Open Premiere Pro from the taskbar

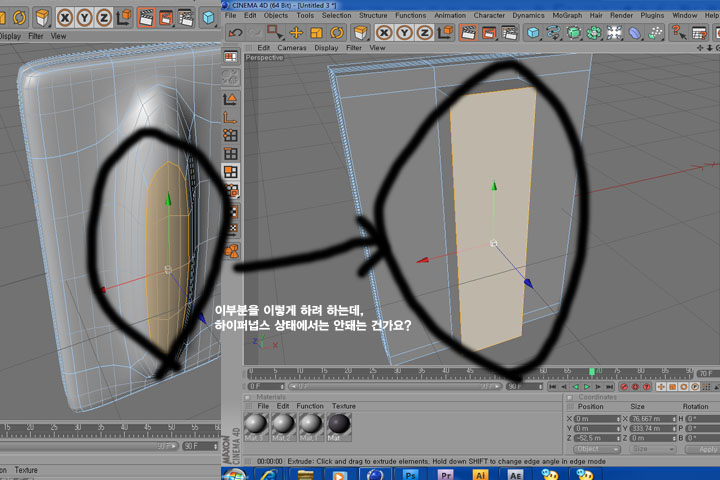(x=445, y=474)
